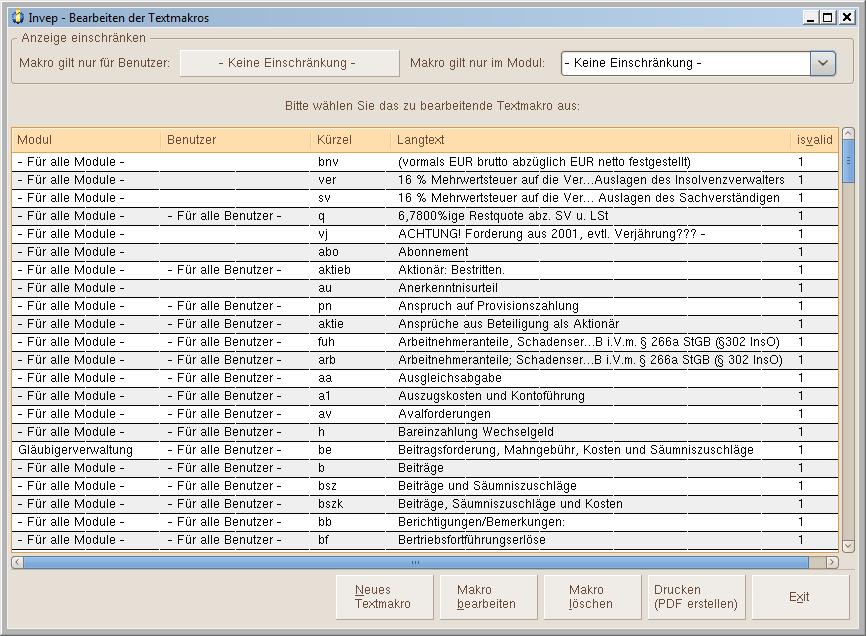Click the vertical scrollbar up arrow
Image resolution: width=866 pixels, height=636 pixels.
click(x=848, y=134)
